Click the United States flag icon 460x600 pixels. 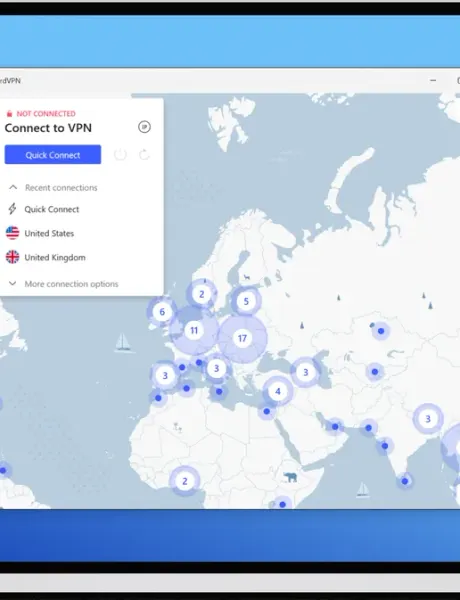[x=12, y=233]
